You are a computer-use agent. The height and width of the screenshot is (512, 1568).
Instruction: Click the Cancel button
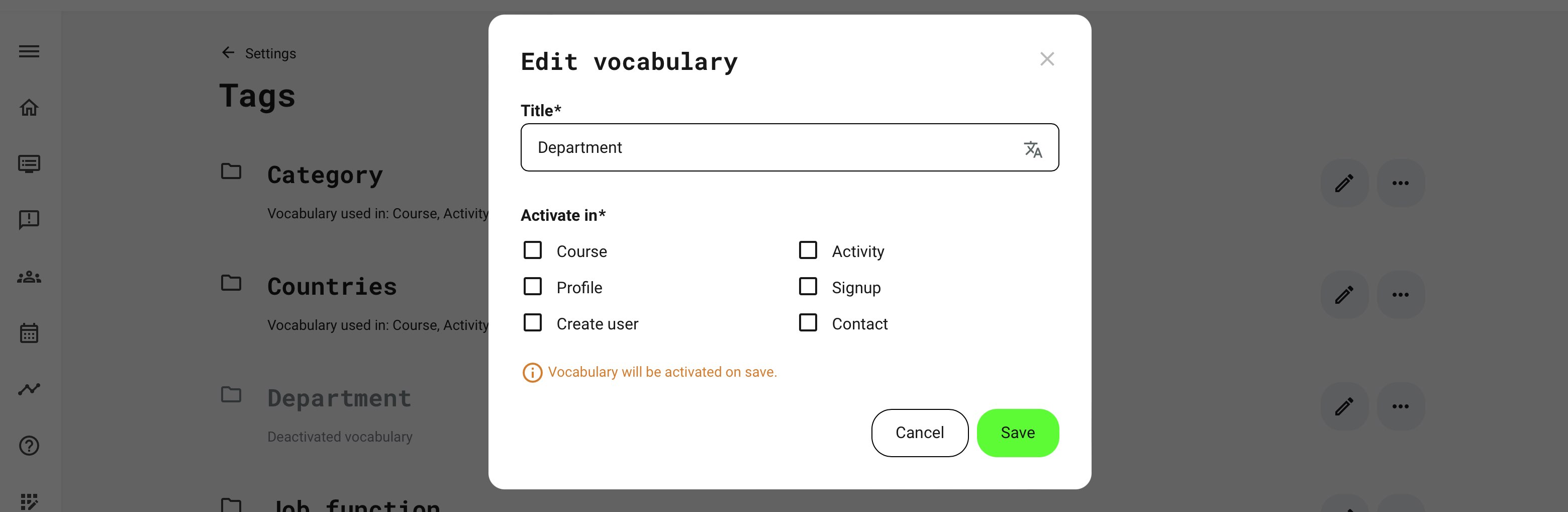click(919, 433)
